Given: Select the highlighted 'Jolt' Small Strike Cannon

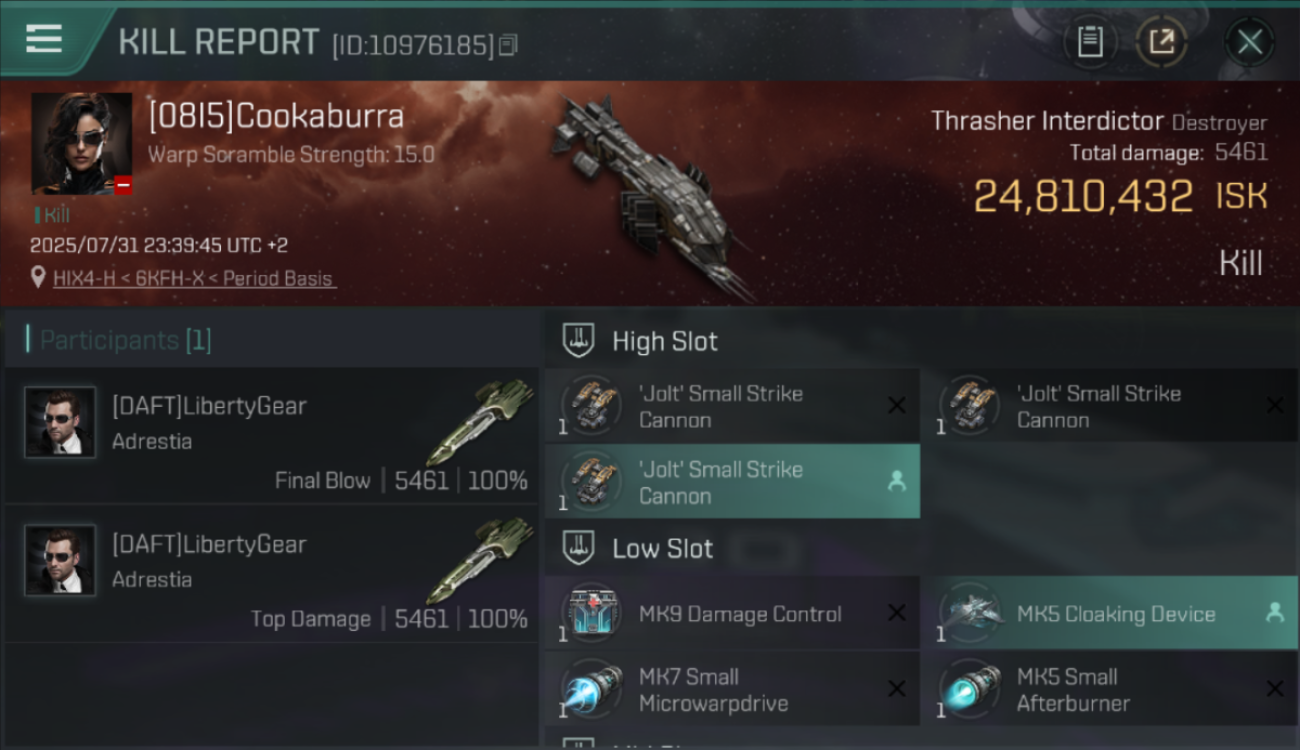Looking at the screenshot, I should click(x=732, y=482).
